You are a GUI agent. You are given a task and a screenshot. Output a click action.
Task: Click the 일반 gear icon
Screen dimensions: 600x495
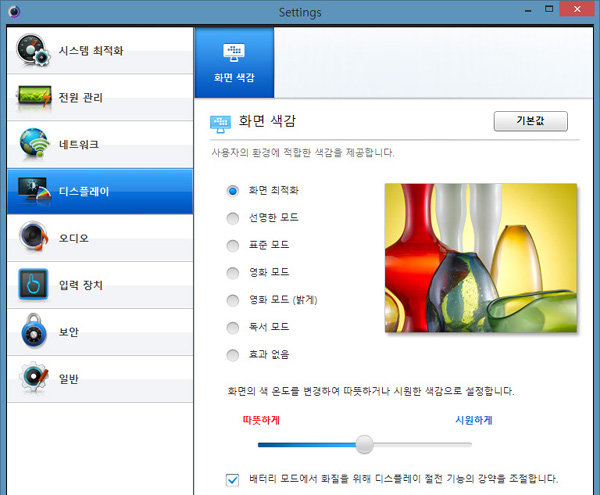coord(34,377)
